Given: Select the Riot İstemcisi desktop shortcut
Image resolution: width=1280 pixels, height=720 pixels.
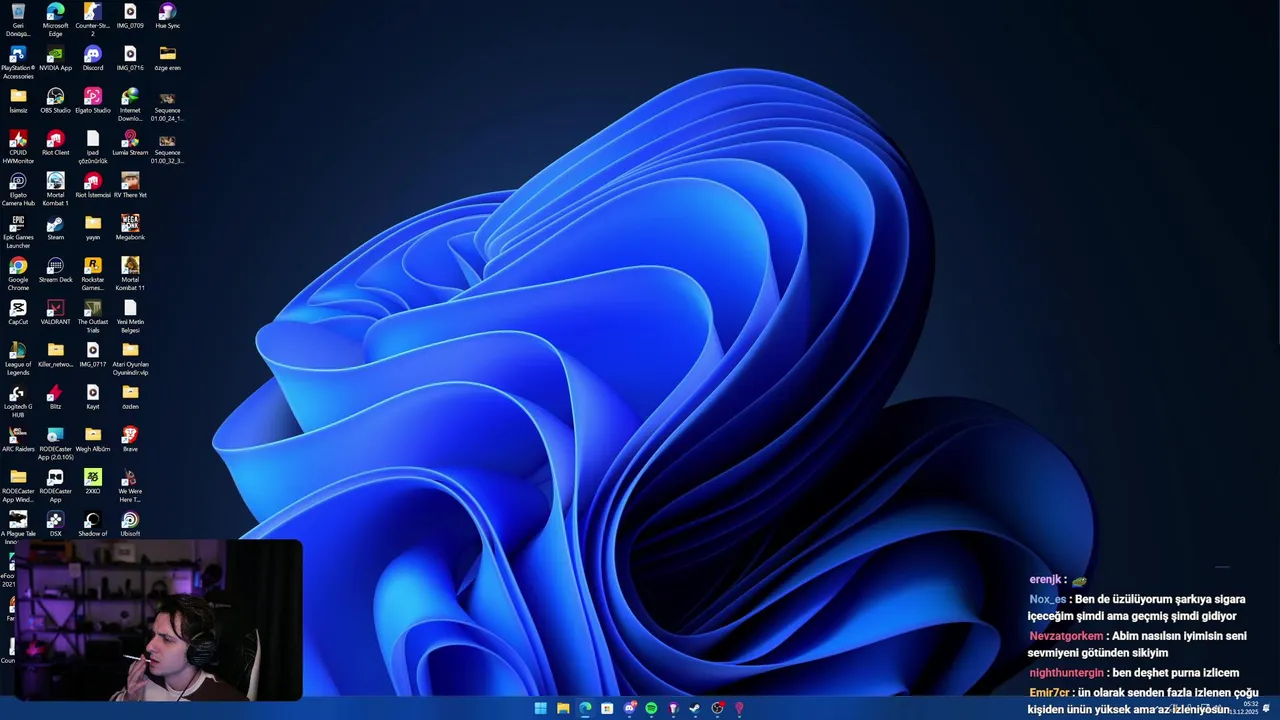Looking at the screenshot, I should pyautogui.click(x=92, y=185).
